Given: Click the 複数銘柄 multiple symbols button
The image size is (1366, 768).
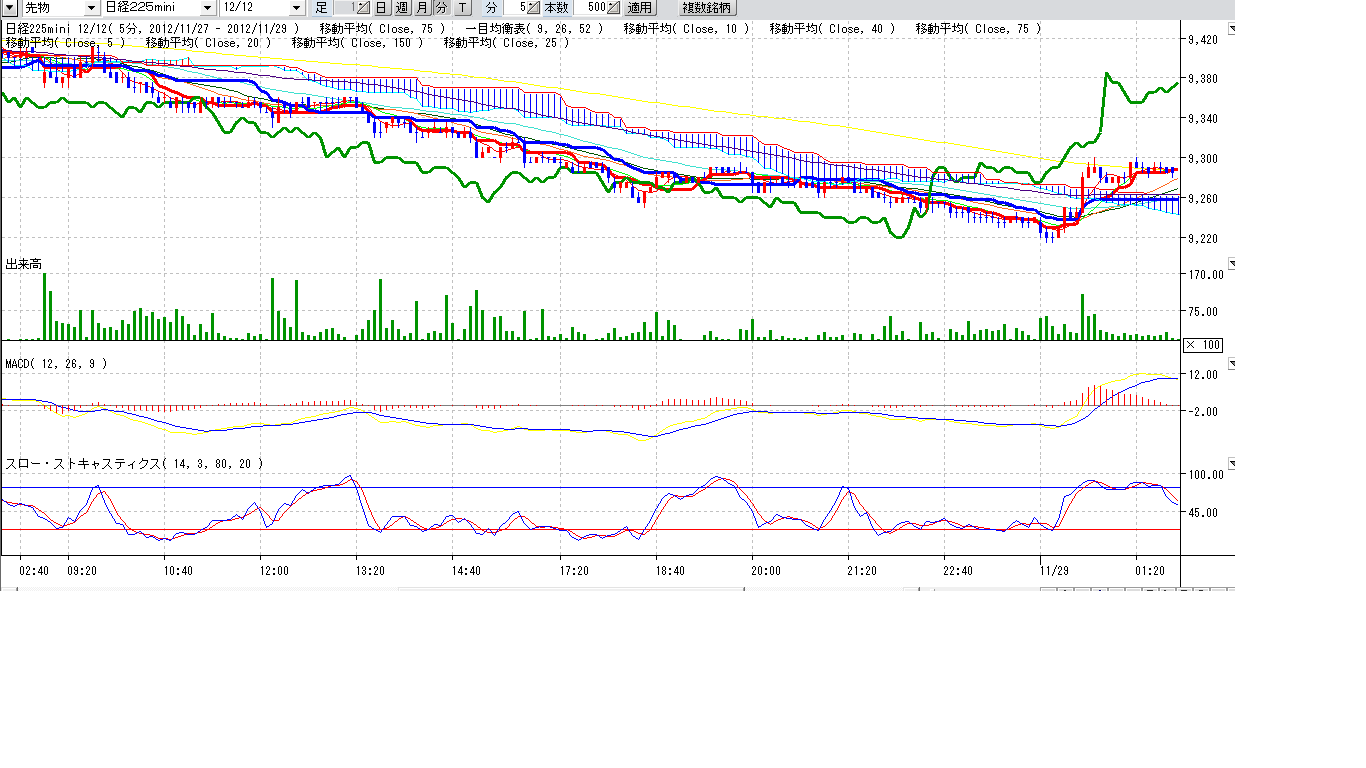Looking at the screenshot, I should pyautogui.click(x=707, y=7).
